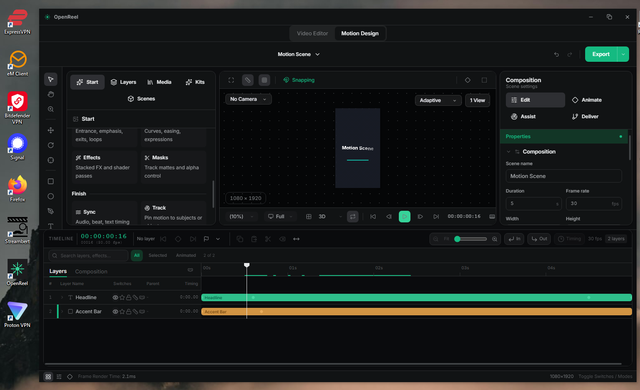
Task: Select the zoom magnifier tool in left toolbar
Action: 51,109
